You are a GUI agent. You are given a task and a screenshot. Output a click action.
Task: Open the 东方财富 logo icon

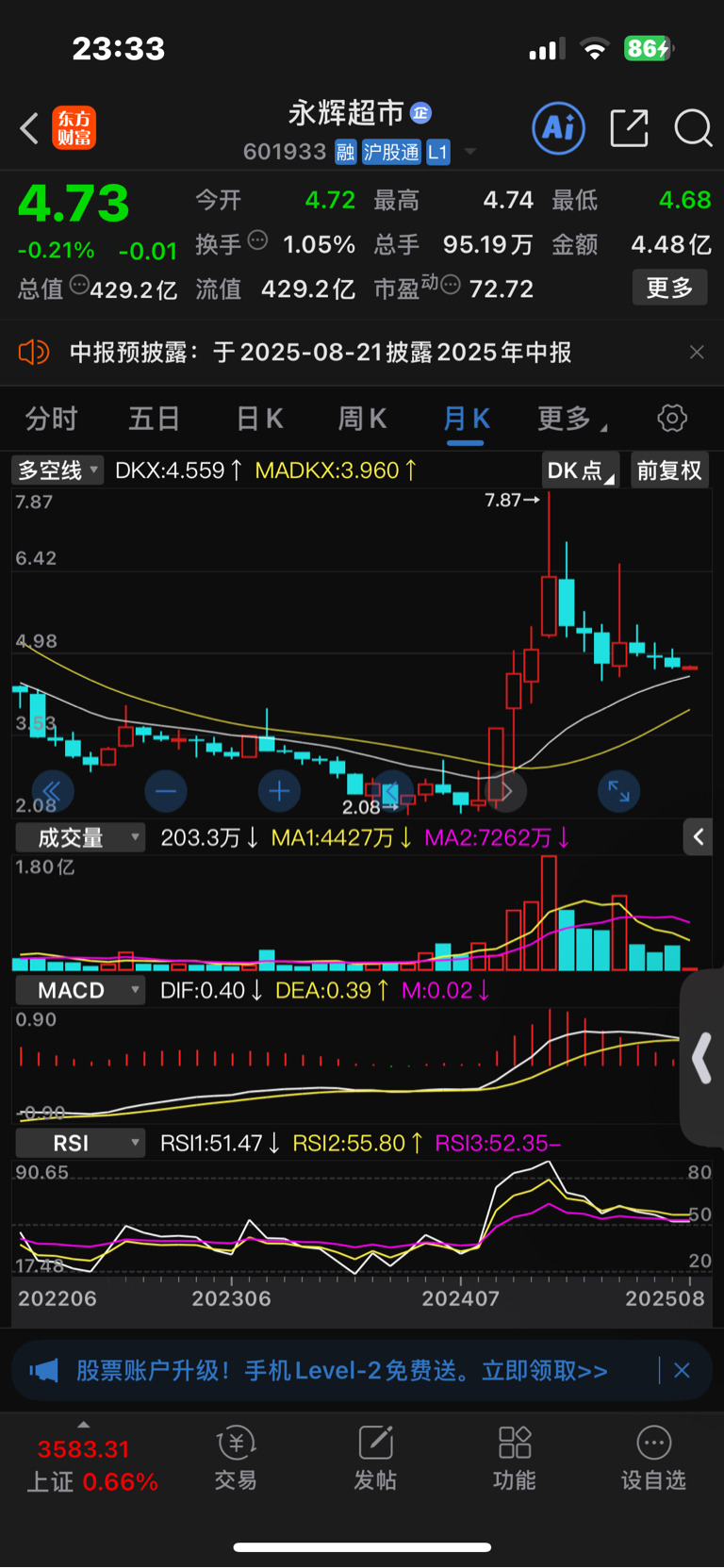click(x=74, y=128)
